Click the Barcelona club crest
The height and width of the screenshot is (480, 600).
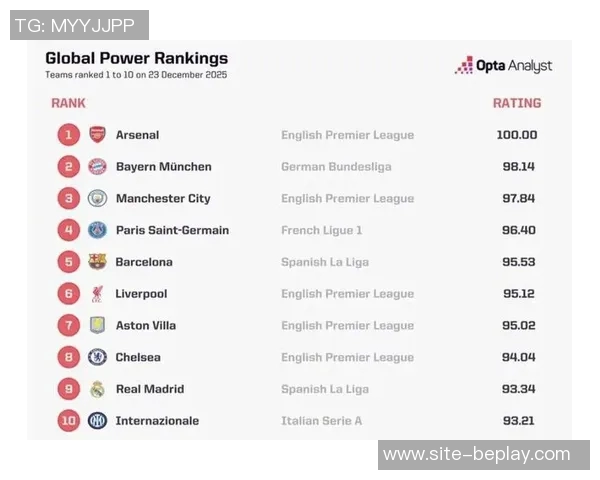coord(97,262)
